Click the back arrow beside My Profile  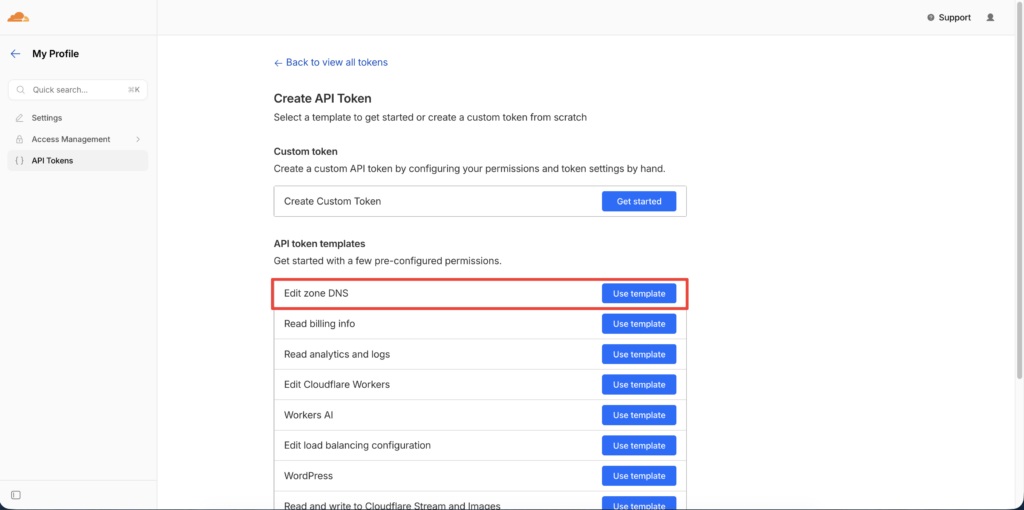click(16, 54)
